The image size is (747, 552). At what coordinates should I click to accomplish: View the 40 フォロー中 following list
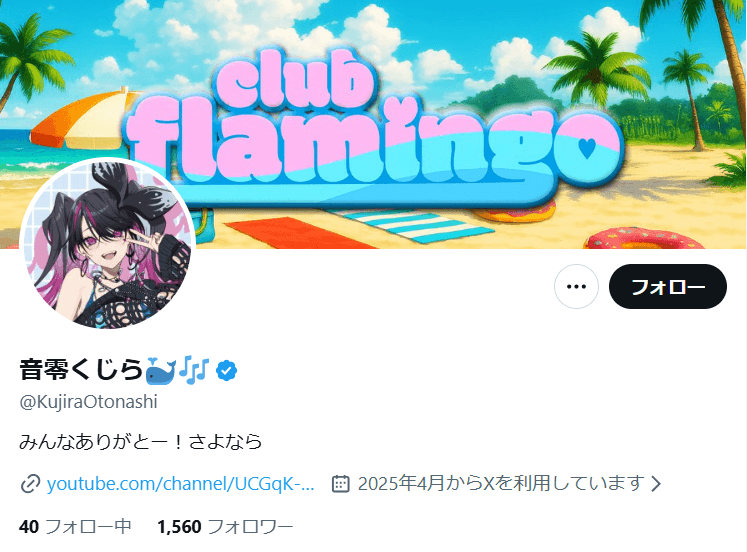click(75, 527)
